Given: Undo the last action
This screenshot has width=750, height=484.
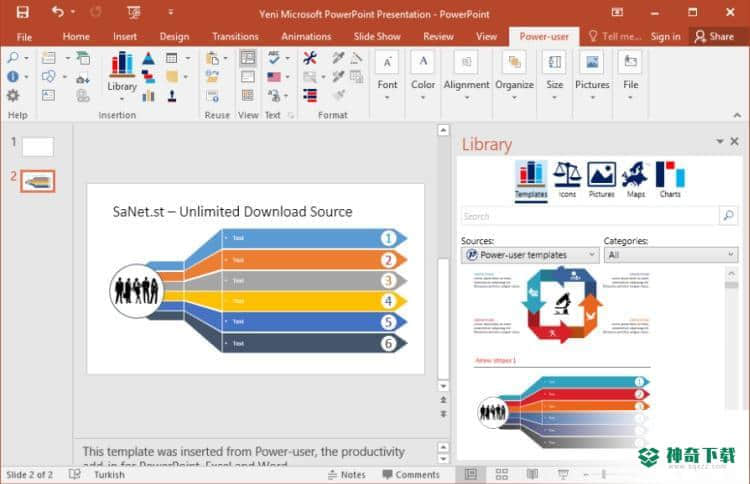Looking at the screenshot, I should 58,11.
